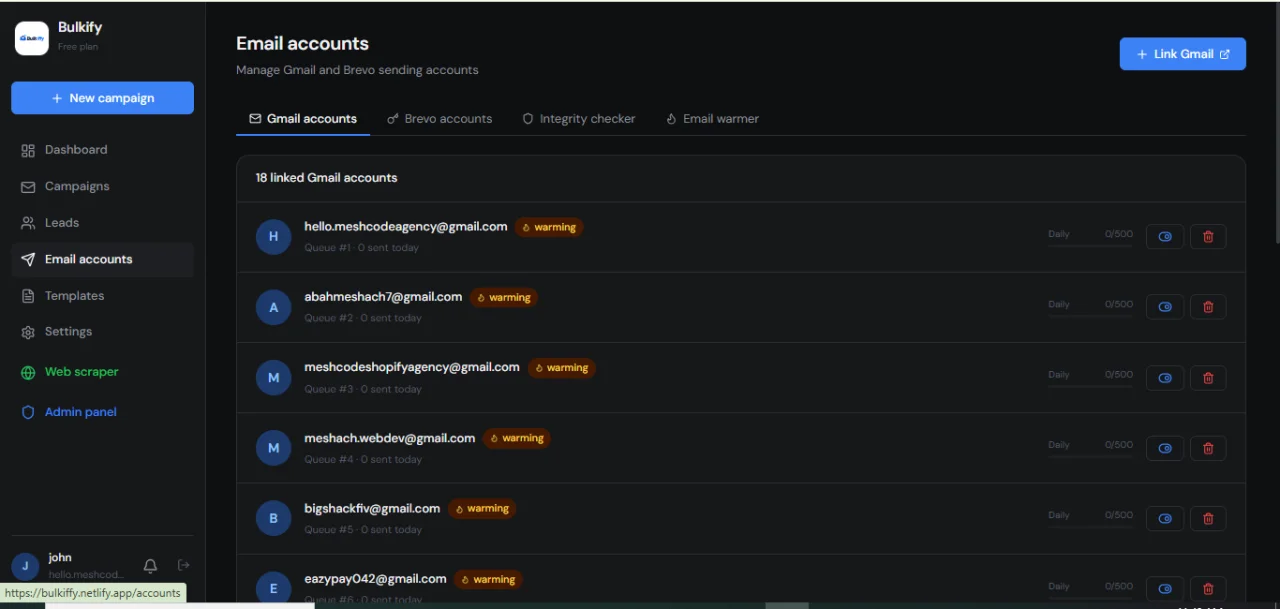
Task: Click 'Queue #3 · 0 sent today' text
Action: (x=363, y=389)
